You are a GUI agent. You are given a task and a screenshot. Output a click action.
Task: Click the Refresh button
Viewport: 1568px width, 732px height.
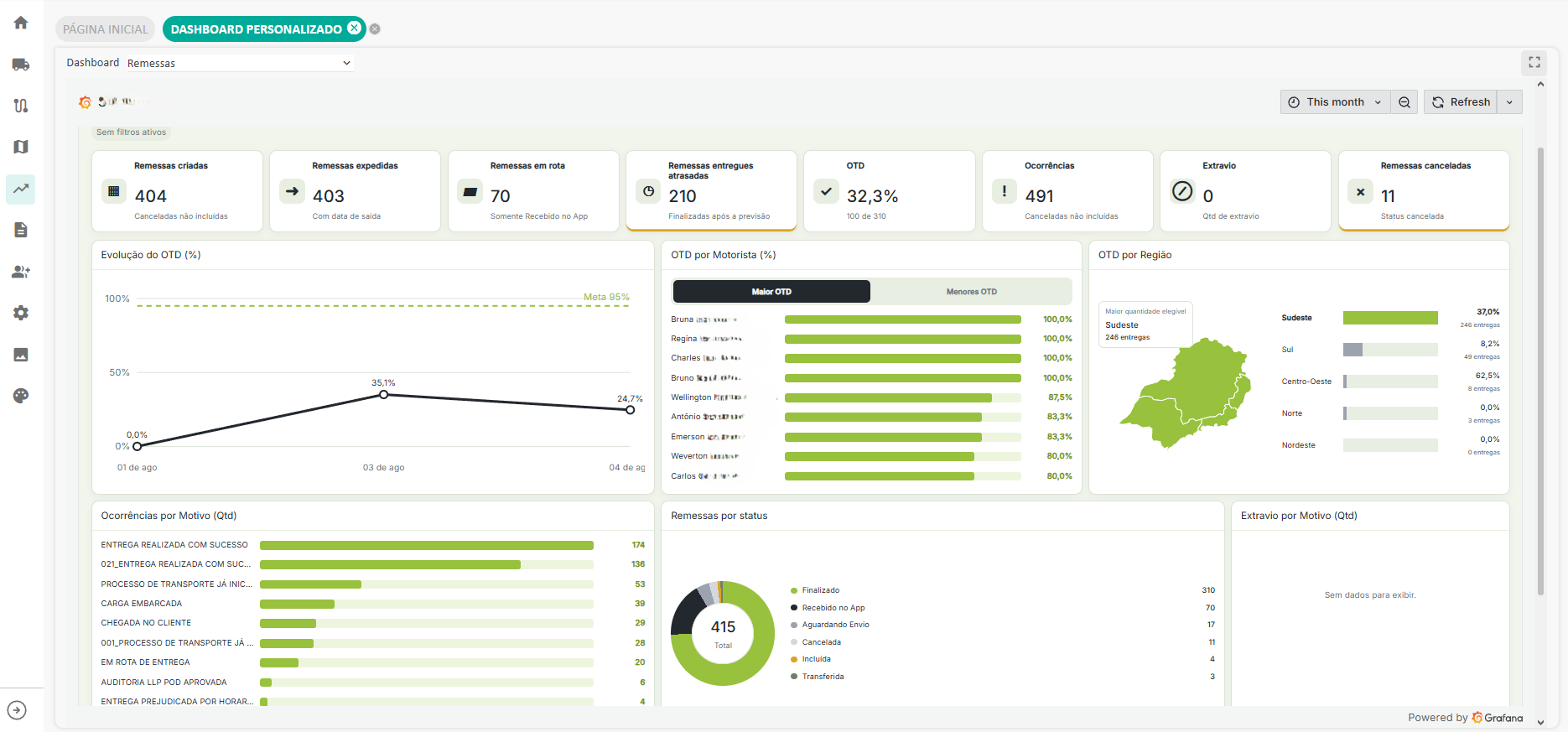click(x=1461, y=102)
